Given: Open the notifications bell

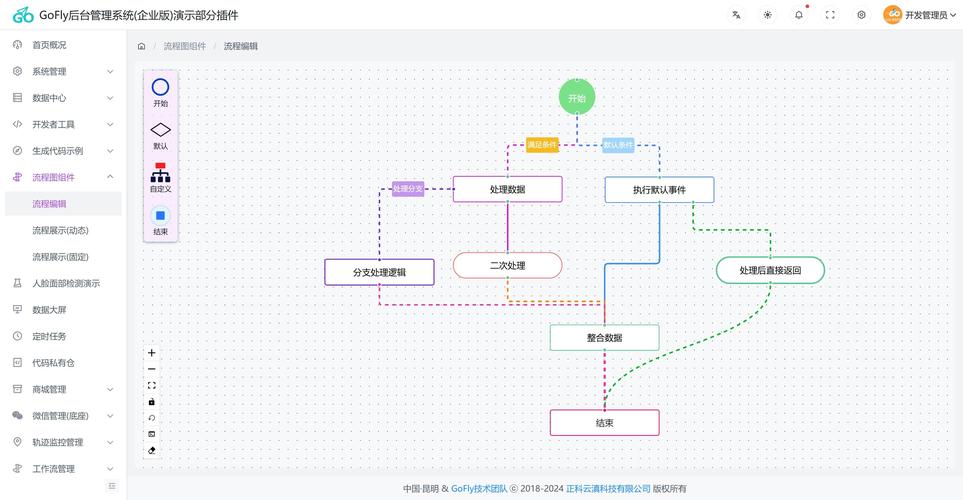Looking at the screenshot, I should [799, 15].
